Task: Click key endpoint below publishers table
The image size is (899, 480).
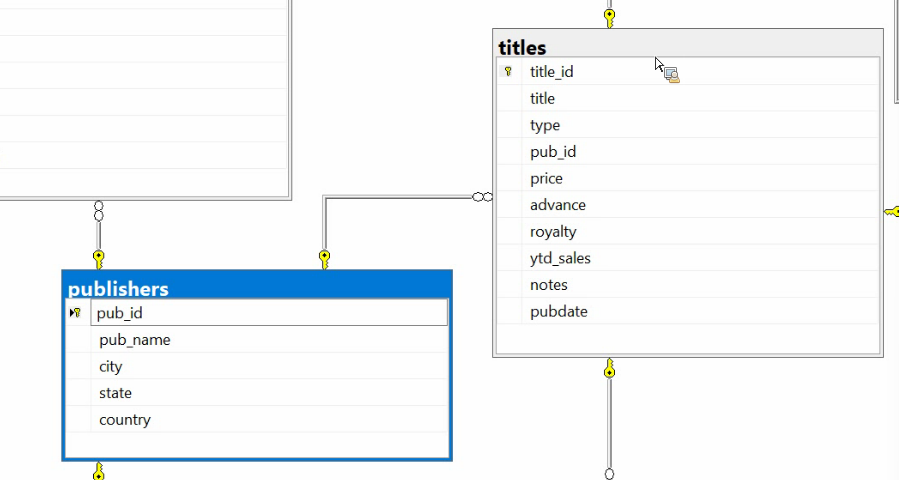Action: (99, 471)
